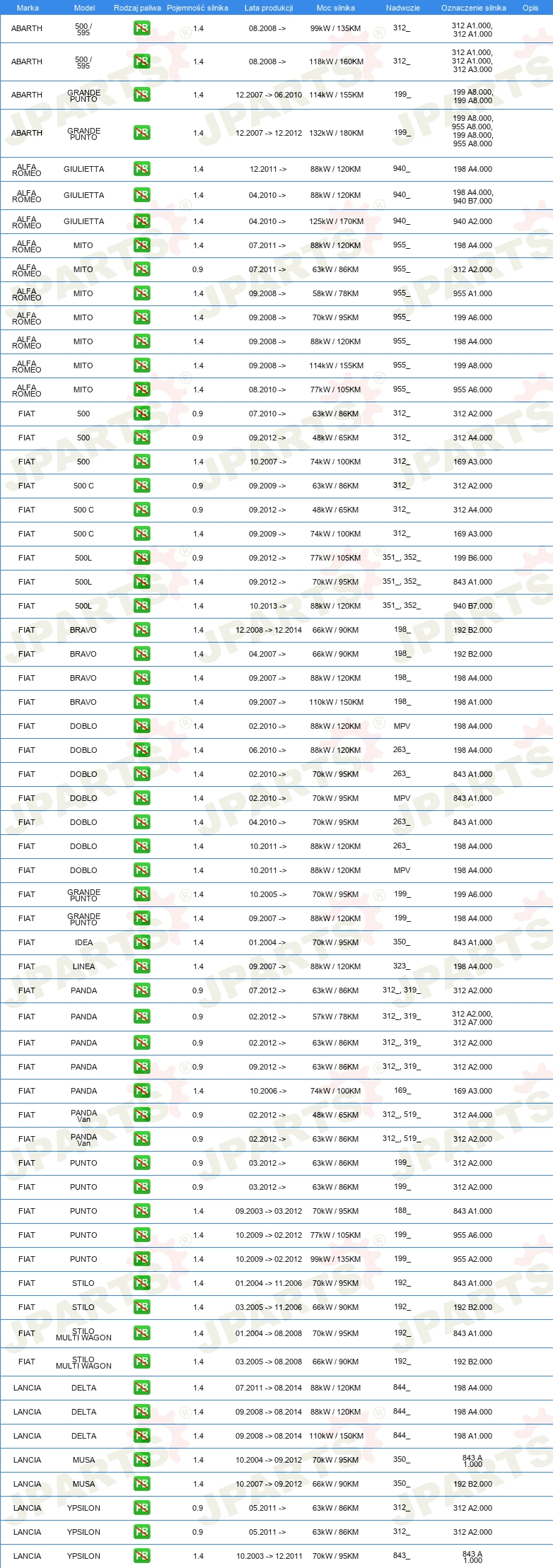
Task: Click fuel icon in Abarth Grande Punto 132kW / 180KM row
Action: tap(141, 132)
